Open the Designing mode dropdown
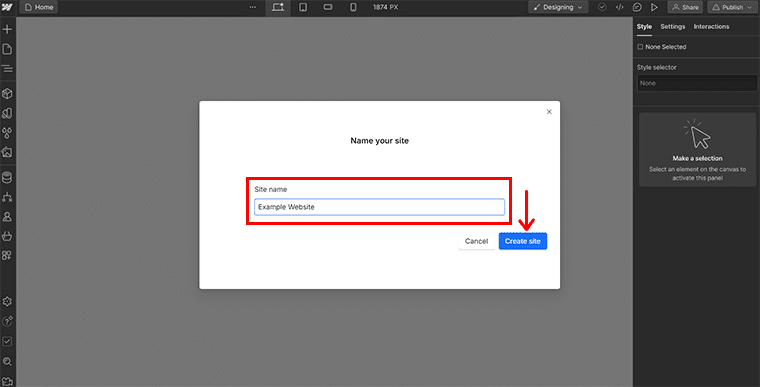The width and height of the screenshot is (760, 387). click(558, 7)
